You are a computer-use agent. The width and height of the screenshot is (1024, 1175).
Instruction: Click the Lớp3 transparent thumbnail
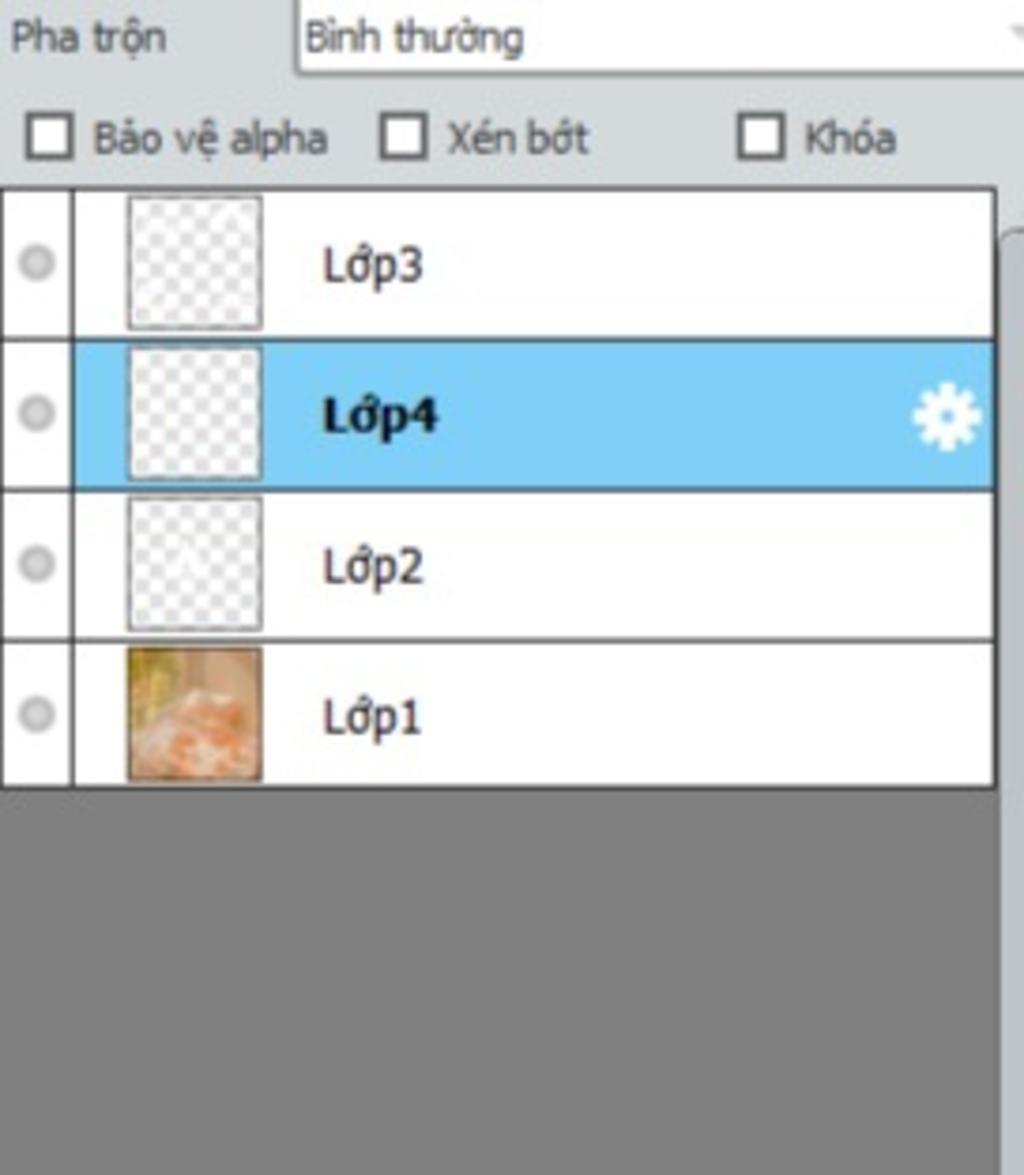tap(195, 263)
